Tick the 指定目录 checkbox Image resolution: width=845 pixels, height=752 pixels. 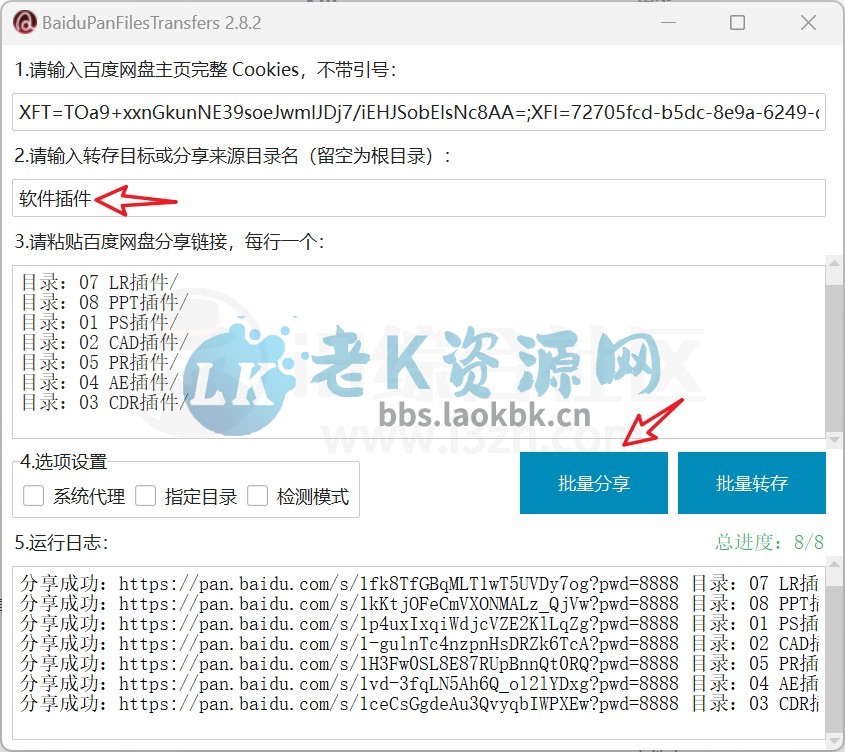pos(146,495)
